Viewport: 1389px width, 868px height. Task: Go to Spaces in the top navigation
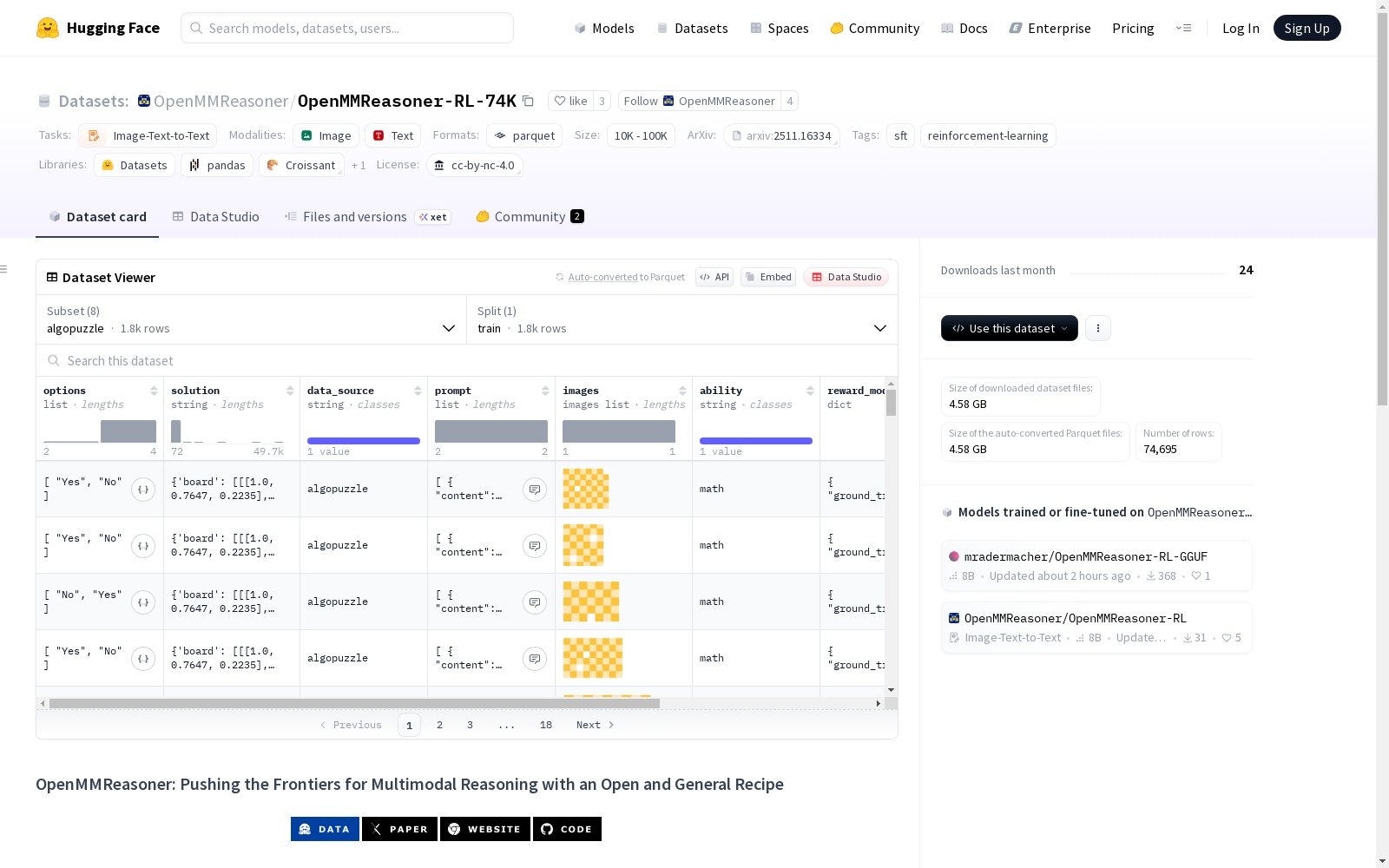[780, 28]
